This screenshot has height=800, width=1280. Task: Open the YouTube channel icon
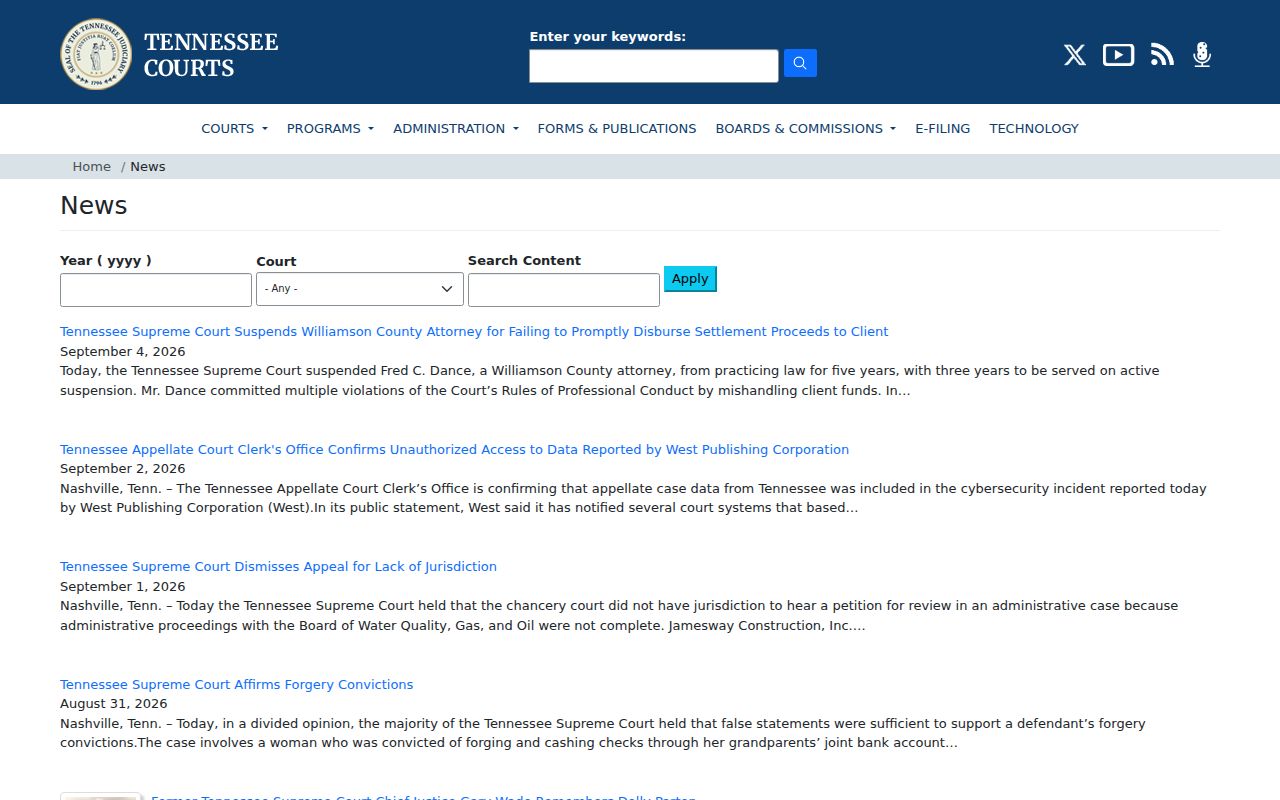click(1118, 55)
